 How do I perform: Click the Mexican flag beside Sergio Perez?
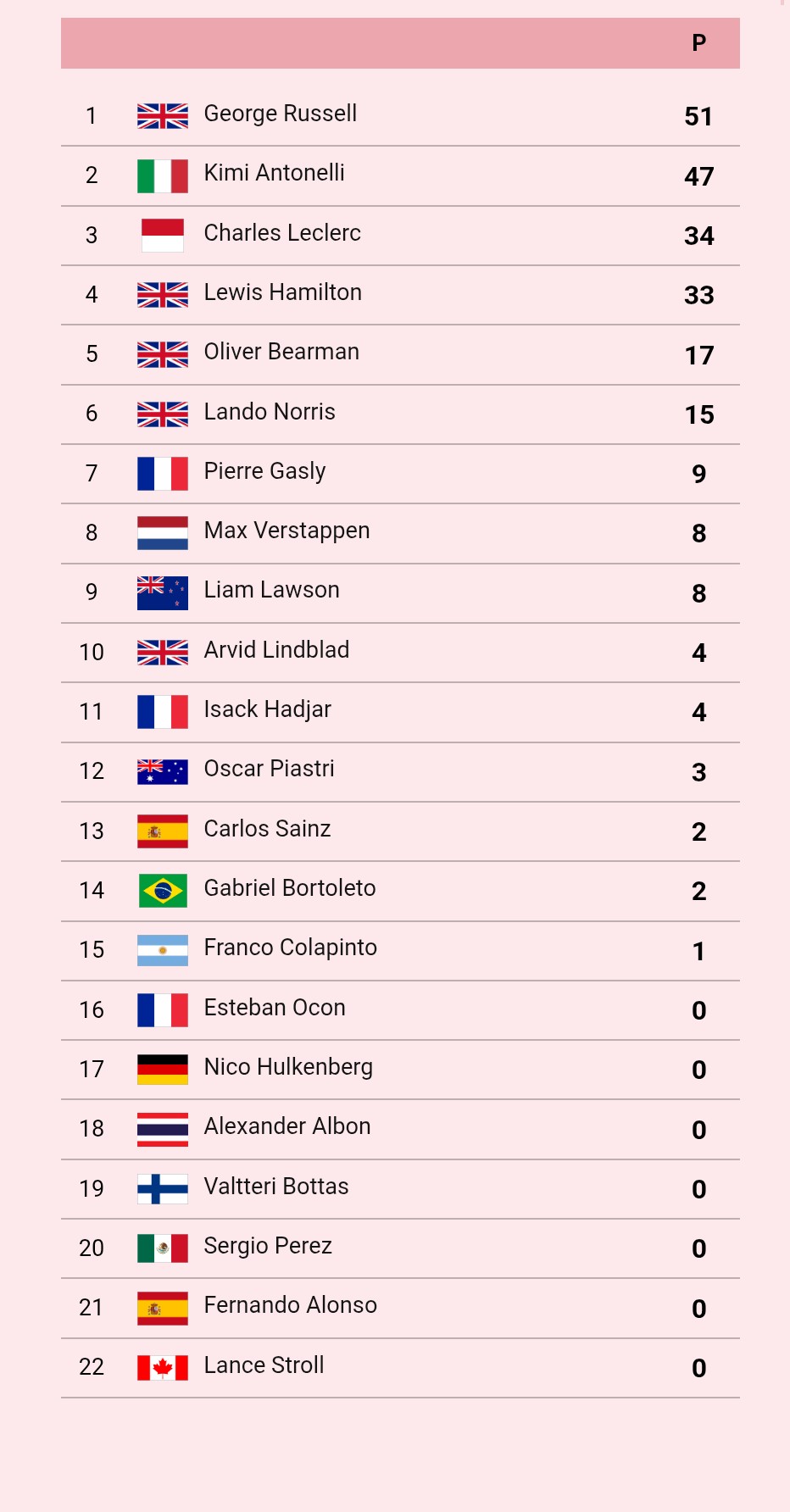click(x=163, y=1248)
